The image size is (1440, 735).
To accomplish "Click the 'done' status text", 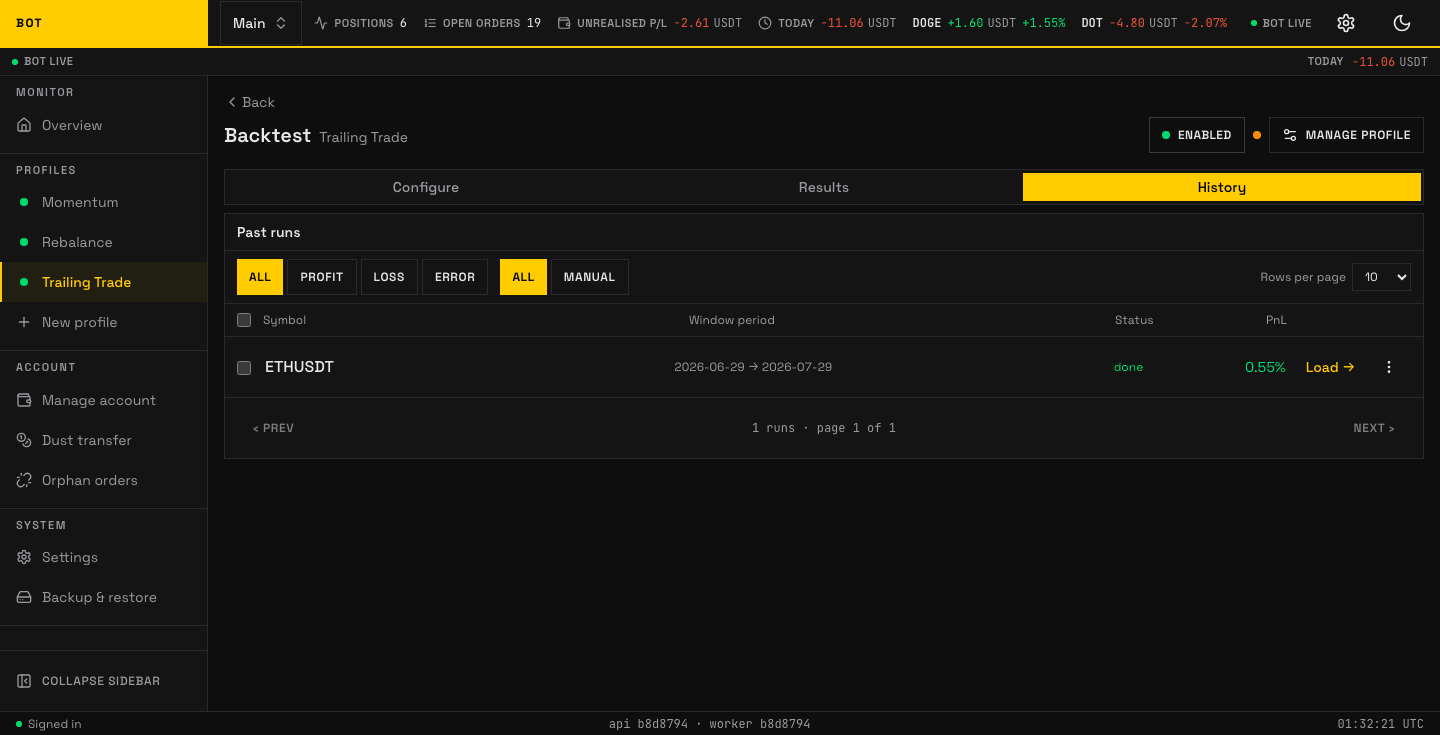I will click(1128, 367).
